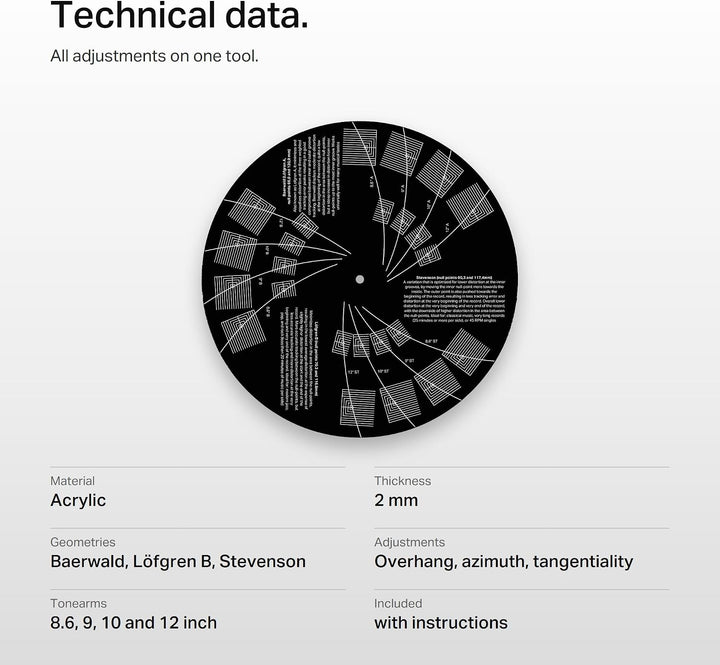Viewport: 720px width, 665px height.
Task: Select the "Included" spec label
Action: [398, 603]
